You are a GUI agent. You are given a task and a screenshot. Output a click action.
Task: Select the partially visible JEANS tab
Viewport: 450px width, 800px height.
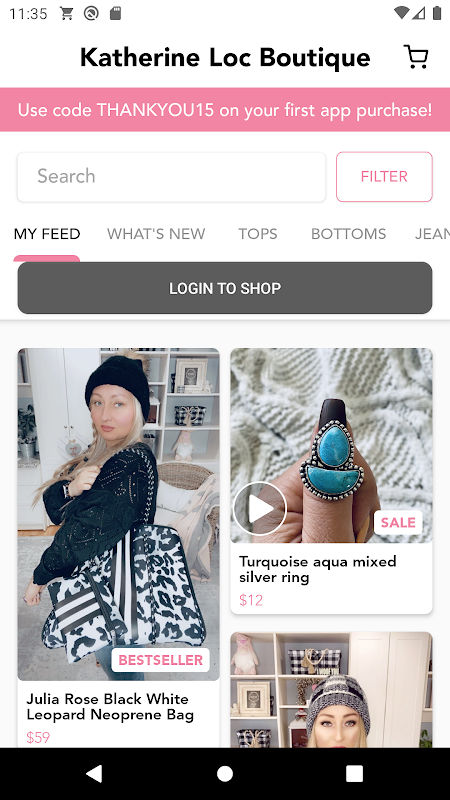(432, 234)
